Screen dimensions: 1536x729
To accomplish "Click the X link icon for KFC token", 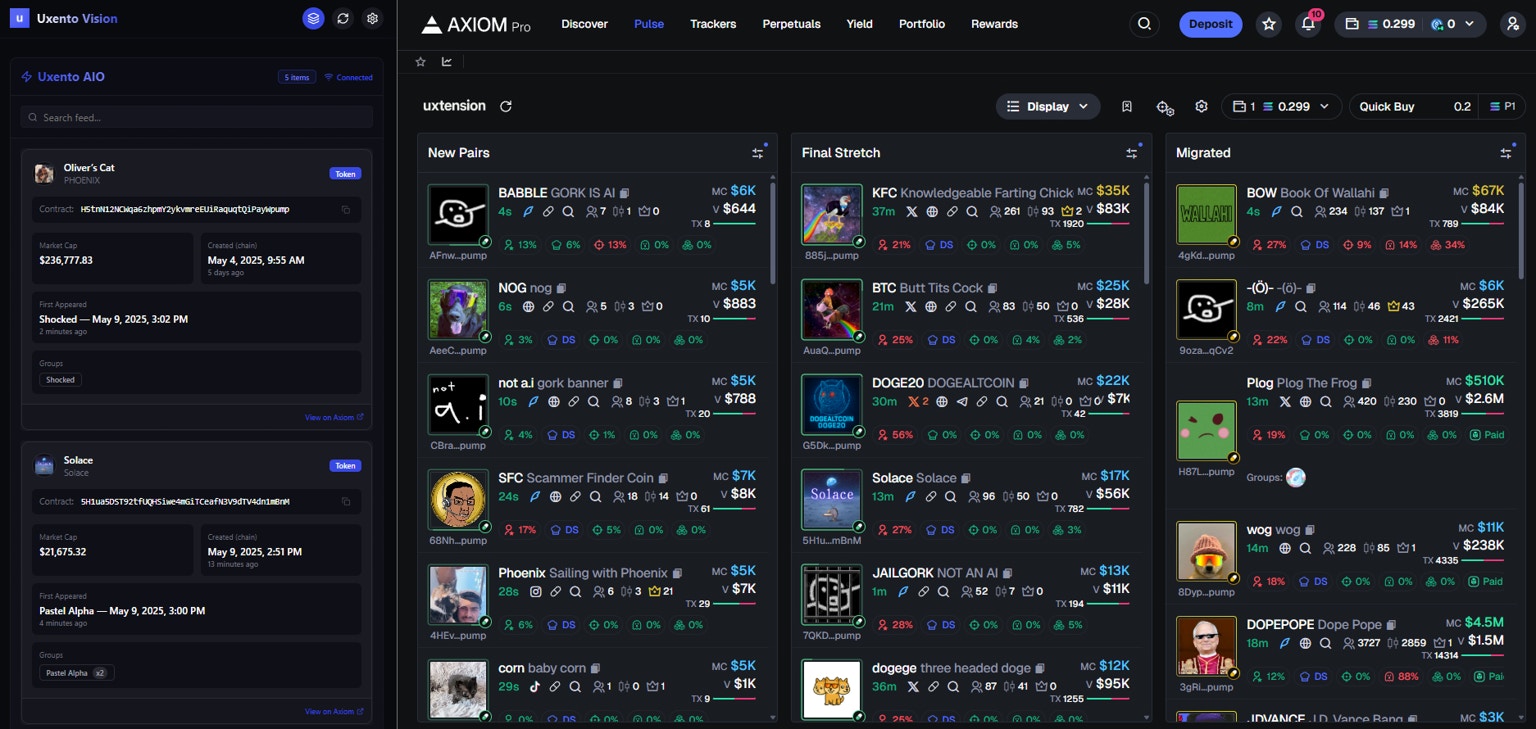I will point(912,211).
